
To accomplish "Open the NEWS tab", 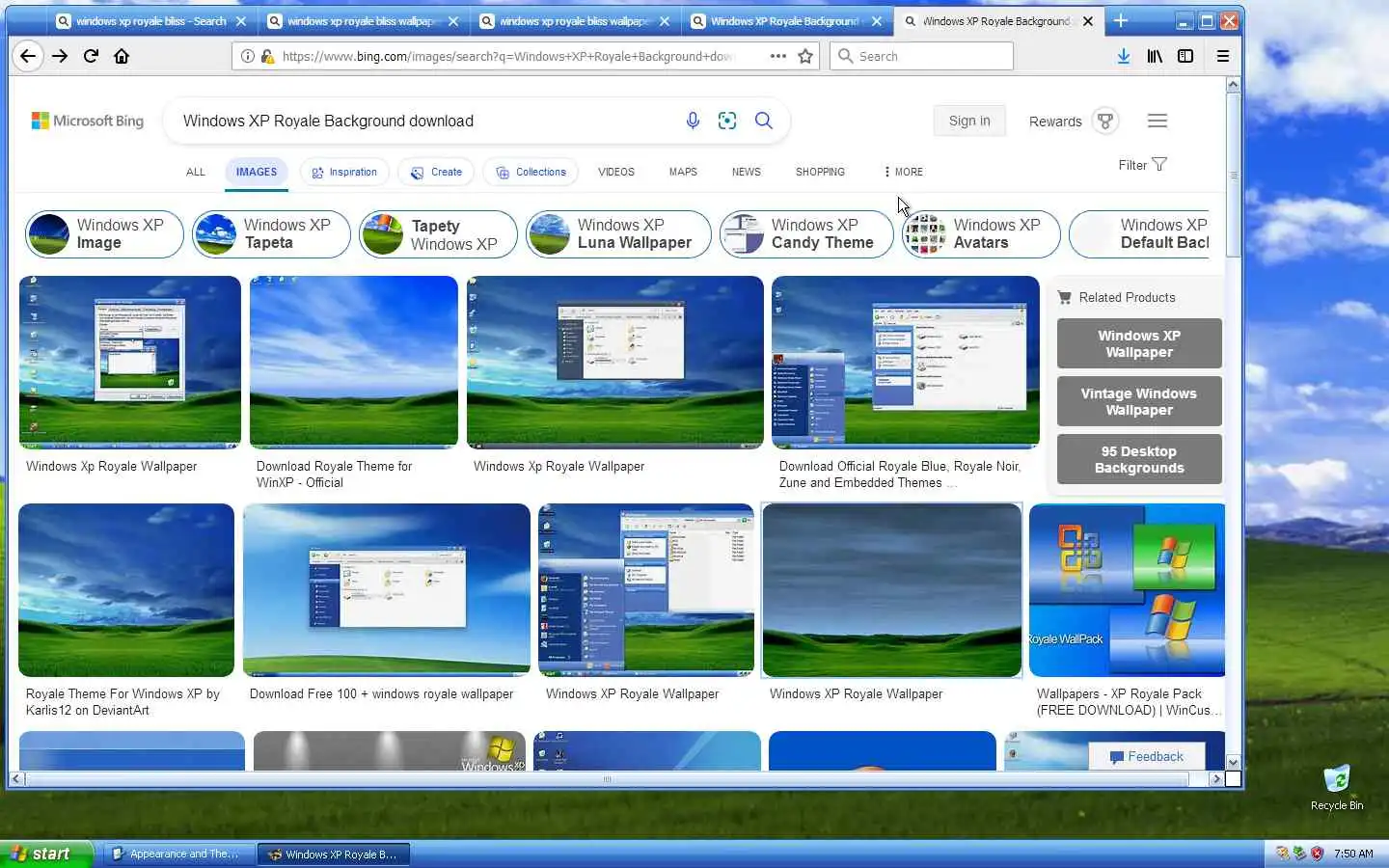I will (x=746, y=172).
